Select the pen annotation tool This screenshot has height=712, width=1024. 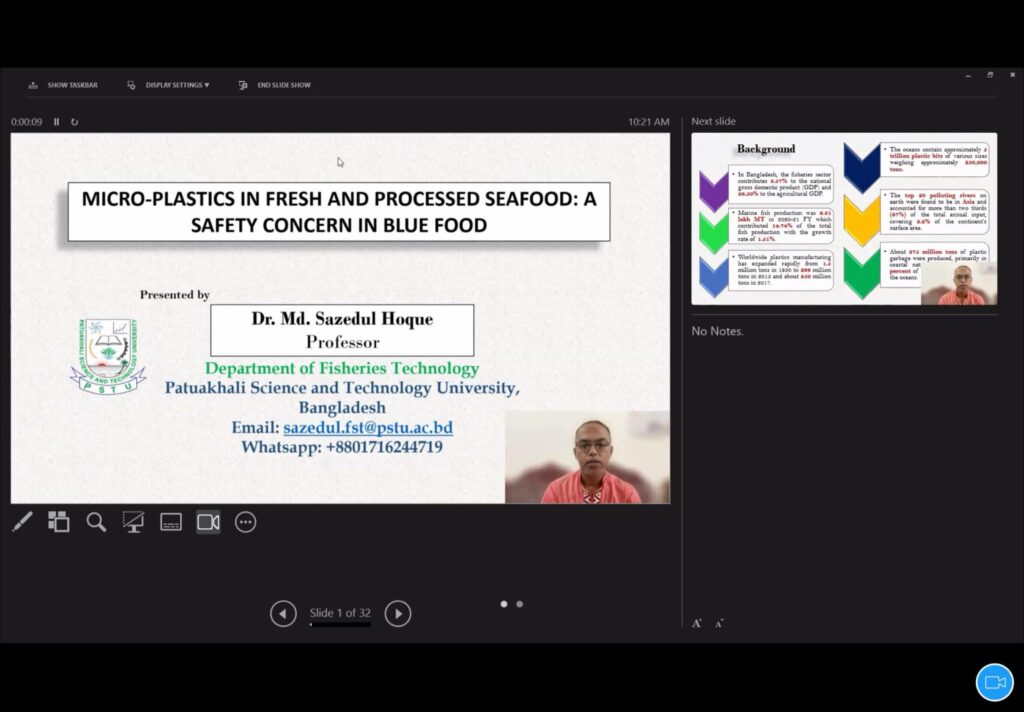tap(23, 521)
